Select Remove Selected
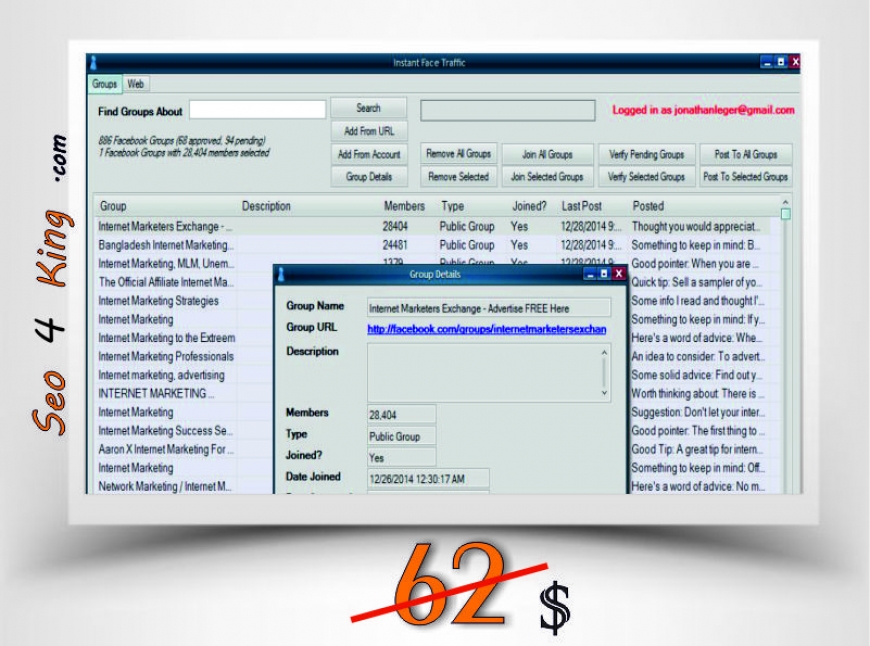 458,177
